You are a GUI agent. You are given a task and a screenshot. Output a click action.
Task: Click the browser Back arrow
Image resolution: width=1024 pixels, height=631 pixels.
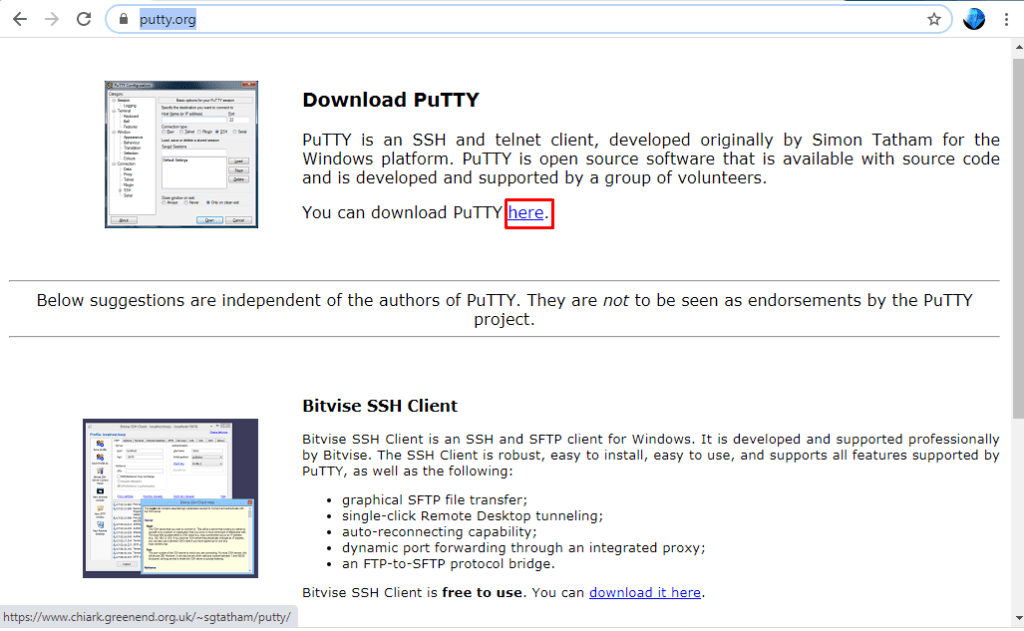[20, 19]
